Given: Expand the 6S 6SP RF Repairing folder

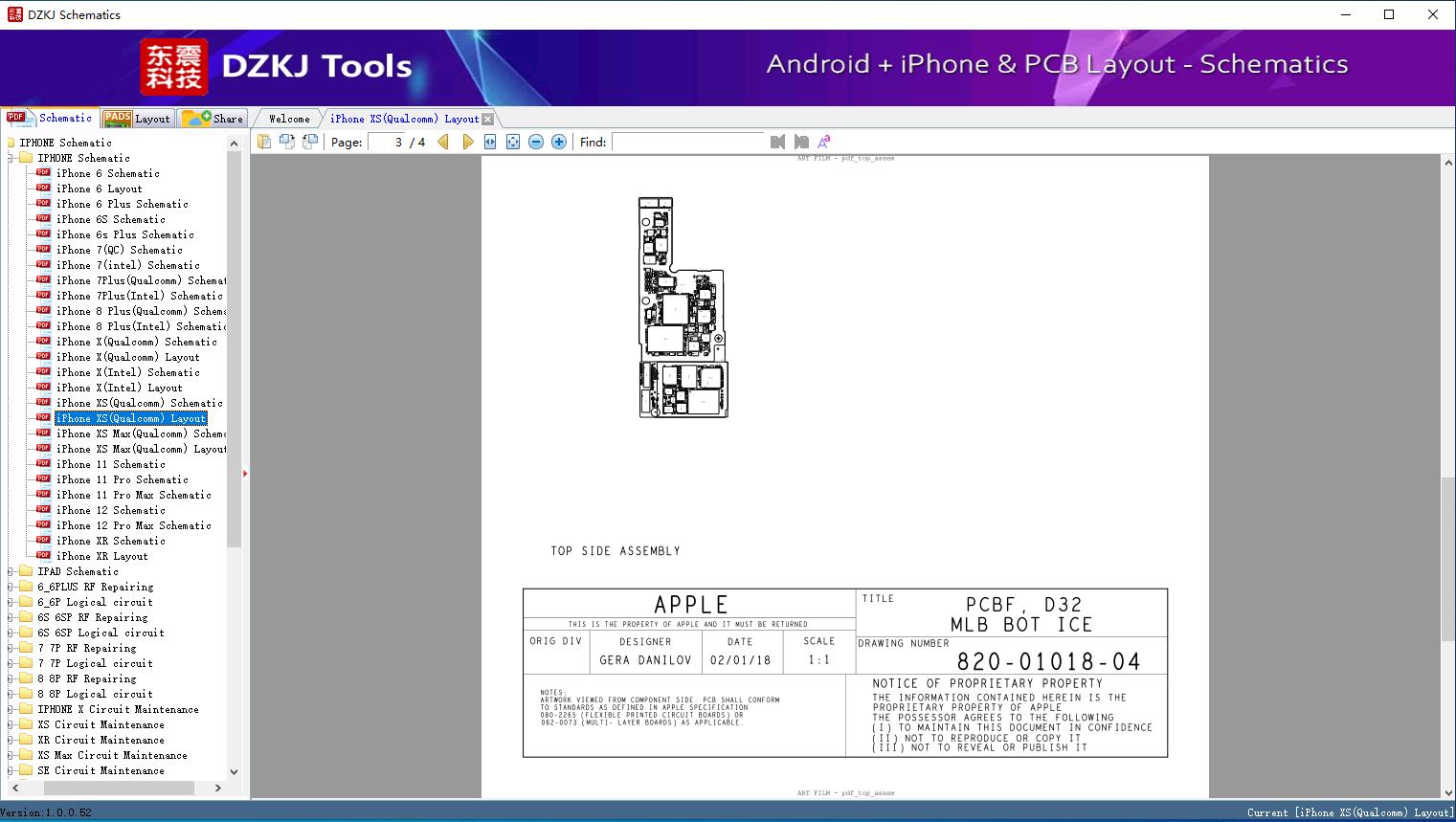Looking at the screenshot, I should tap(11, 617).
